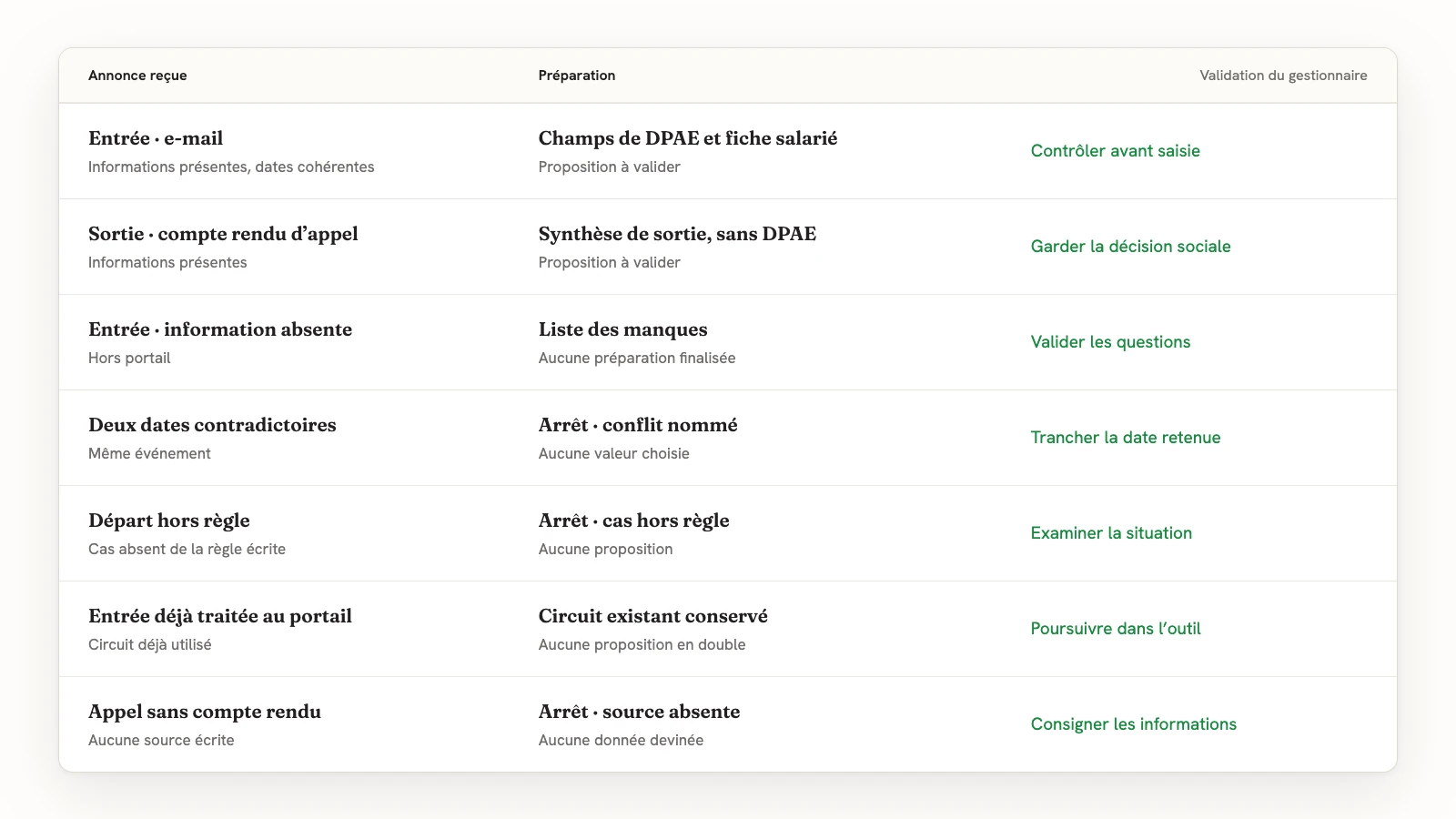This screenshot has width=1456, height=819.
Task: Select 'Entrée · information absente' title
Action: click(220, 329)
